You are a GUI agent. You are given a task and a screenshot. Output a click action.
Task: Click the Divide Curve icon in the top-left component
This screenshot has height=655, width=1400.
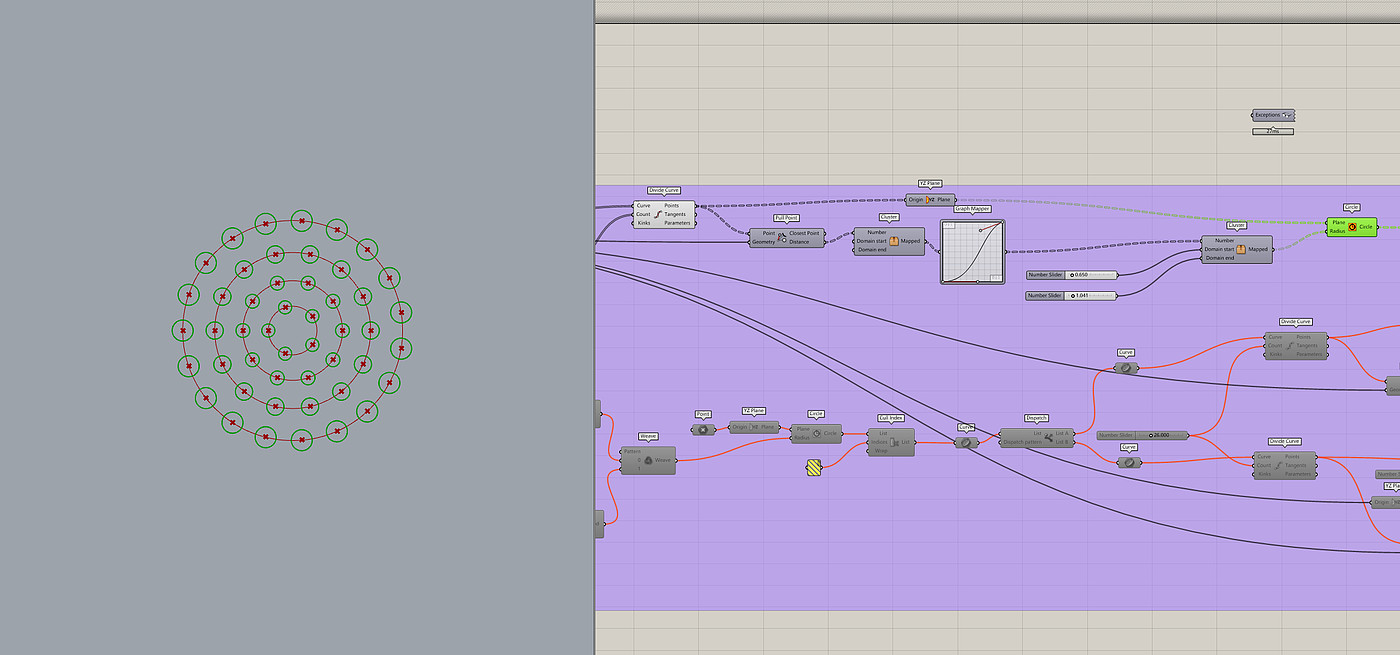[x=657, y=214]
